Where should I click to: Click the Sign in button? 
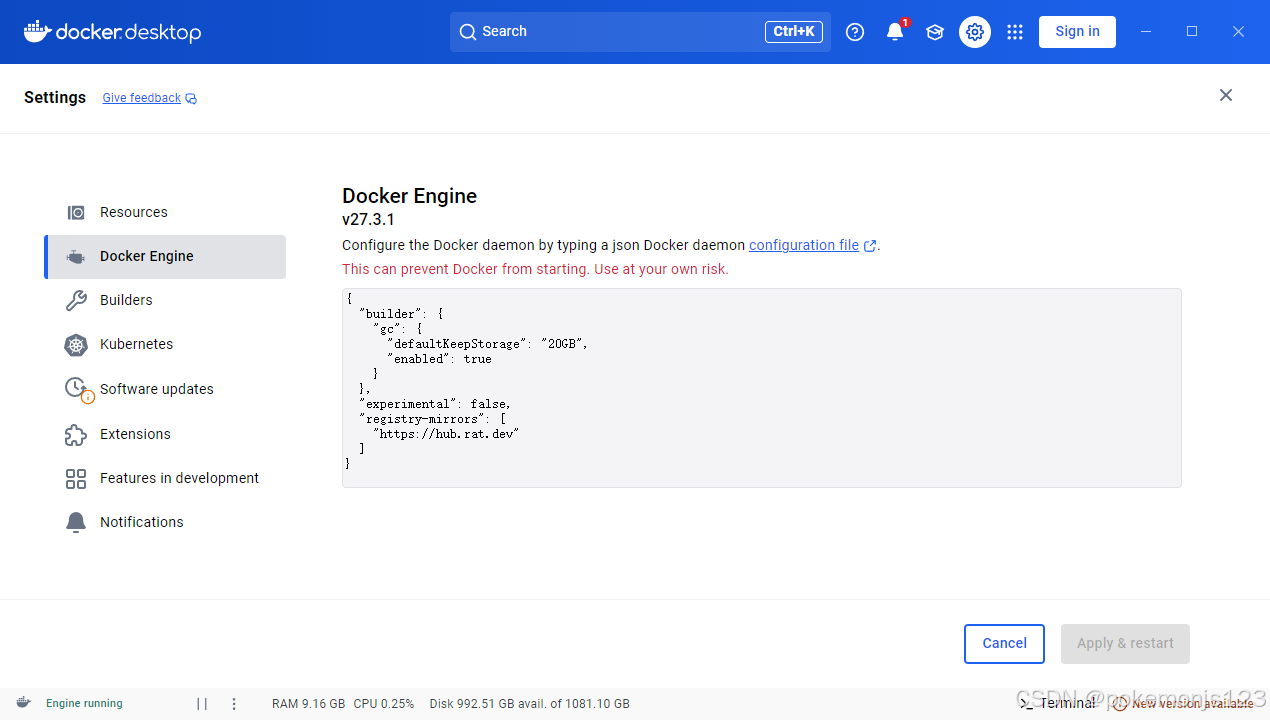(x=1077, y=31)
